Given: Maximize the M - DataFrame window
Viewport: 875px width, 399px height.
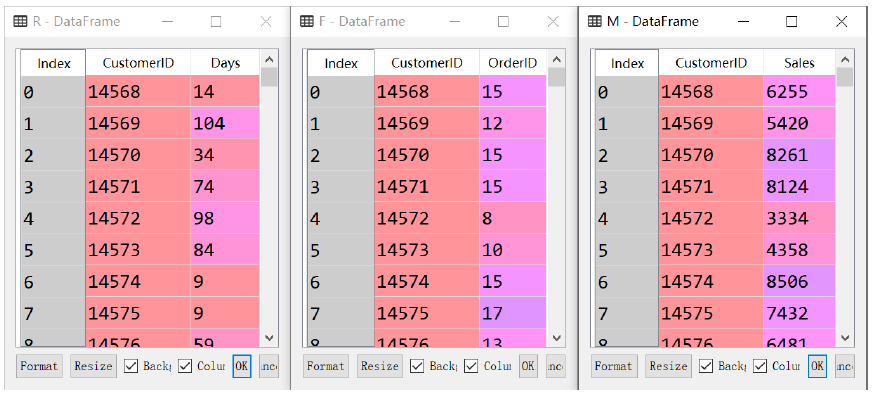Looking at the screenshot, I should pyautogui.click(x=791, y=21).
